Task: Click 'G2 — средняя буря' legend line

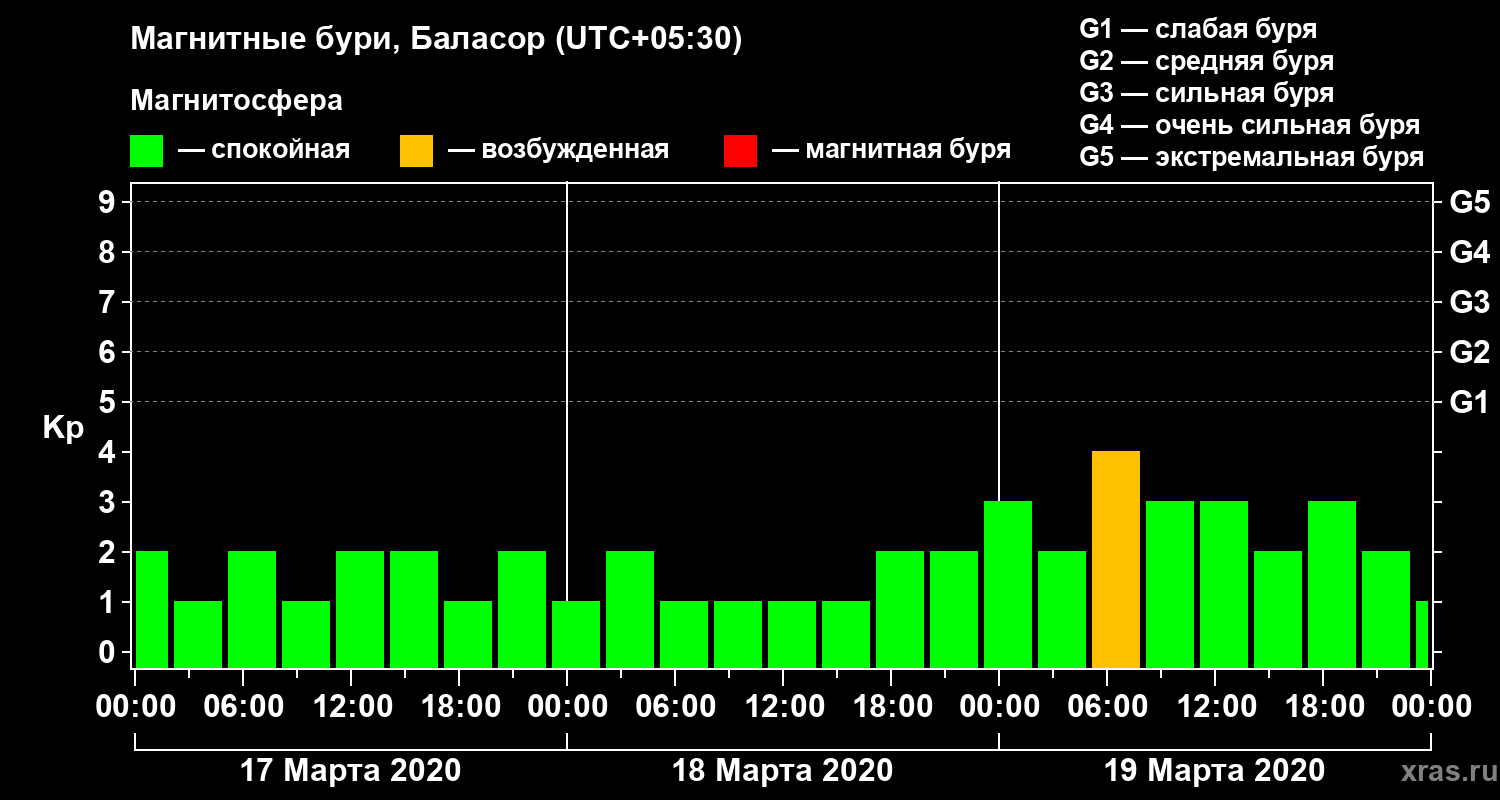Action: [x=1206, y=61]
